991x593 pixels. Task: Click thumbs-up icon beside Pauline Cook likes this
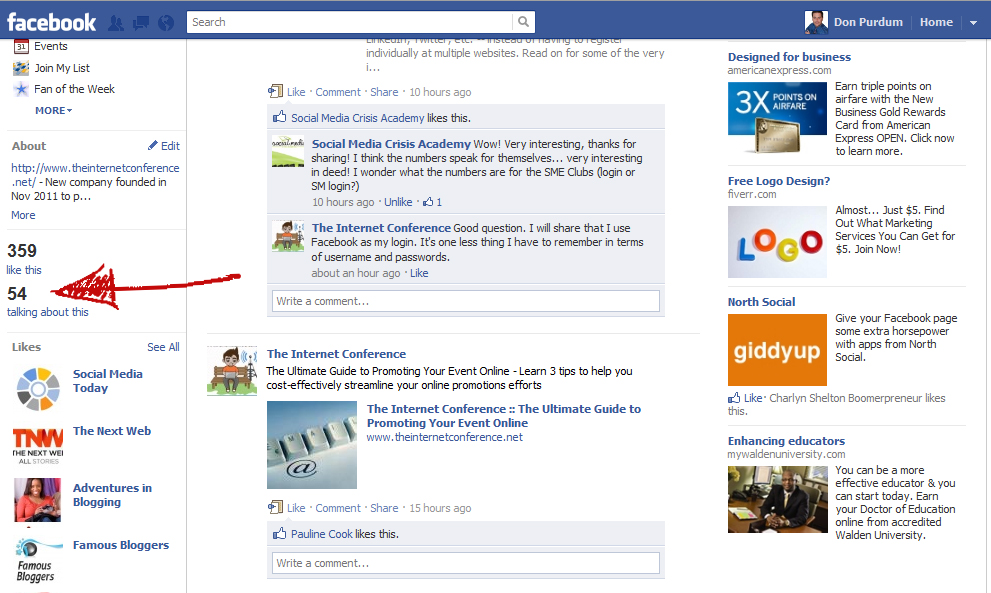(279, 534)
